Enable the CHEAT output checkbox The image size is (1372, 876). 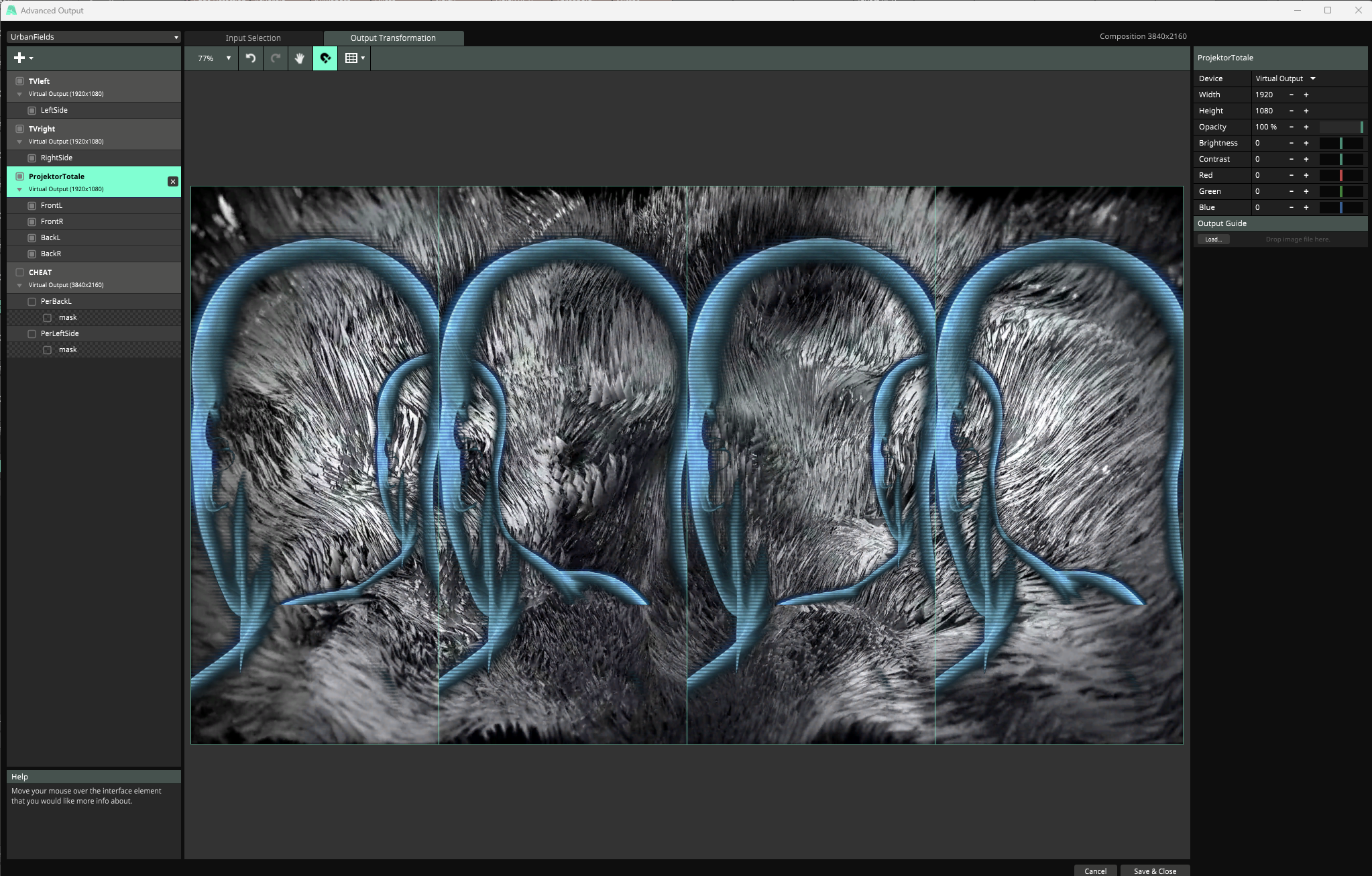[x=20, y=272]
